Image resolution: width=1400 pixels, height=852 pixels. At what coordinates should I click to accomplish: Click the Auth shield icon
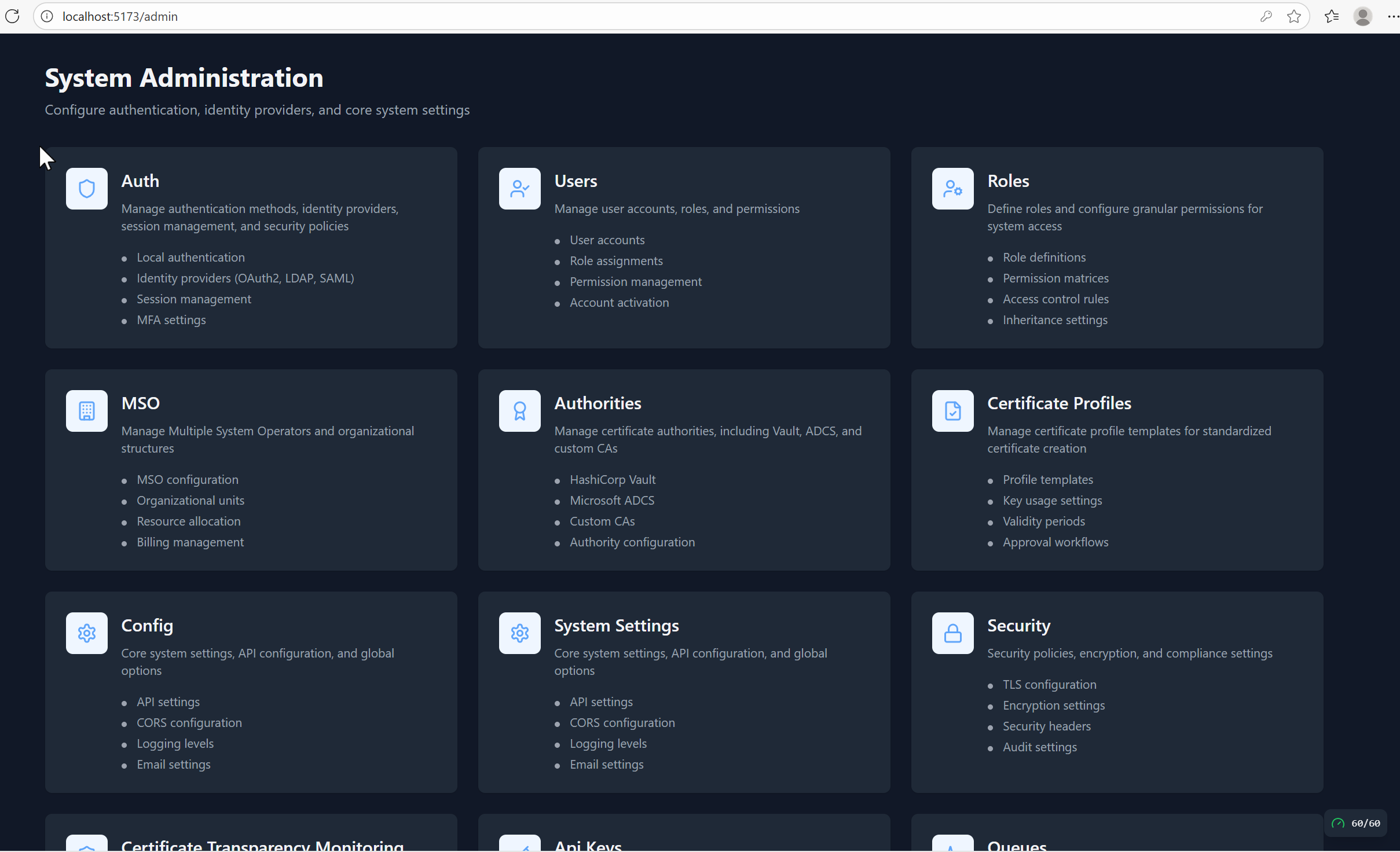point(86,189)
